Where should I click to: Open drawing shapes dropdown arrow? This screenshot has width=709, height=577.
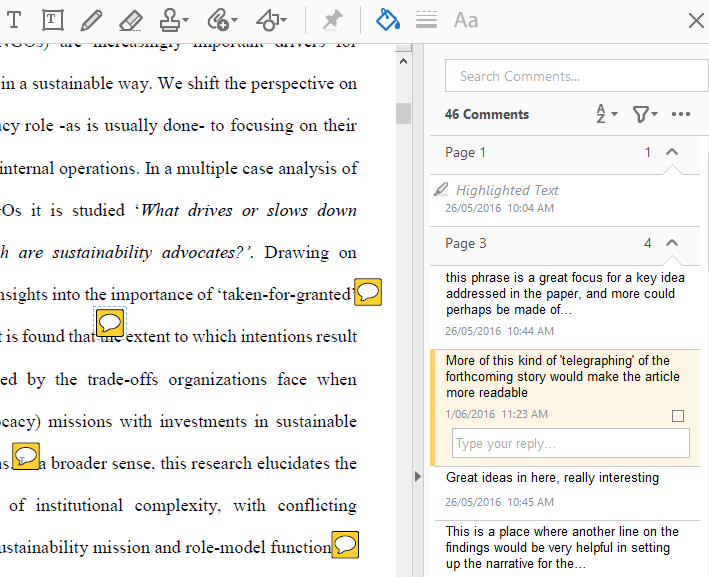click(284, 20)
